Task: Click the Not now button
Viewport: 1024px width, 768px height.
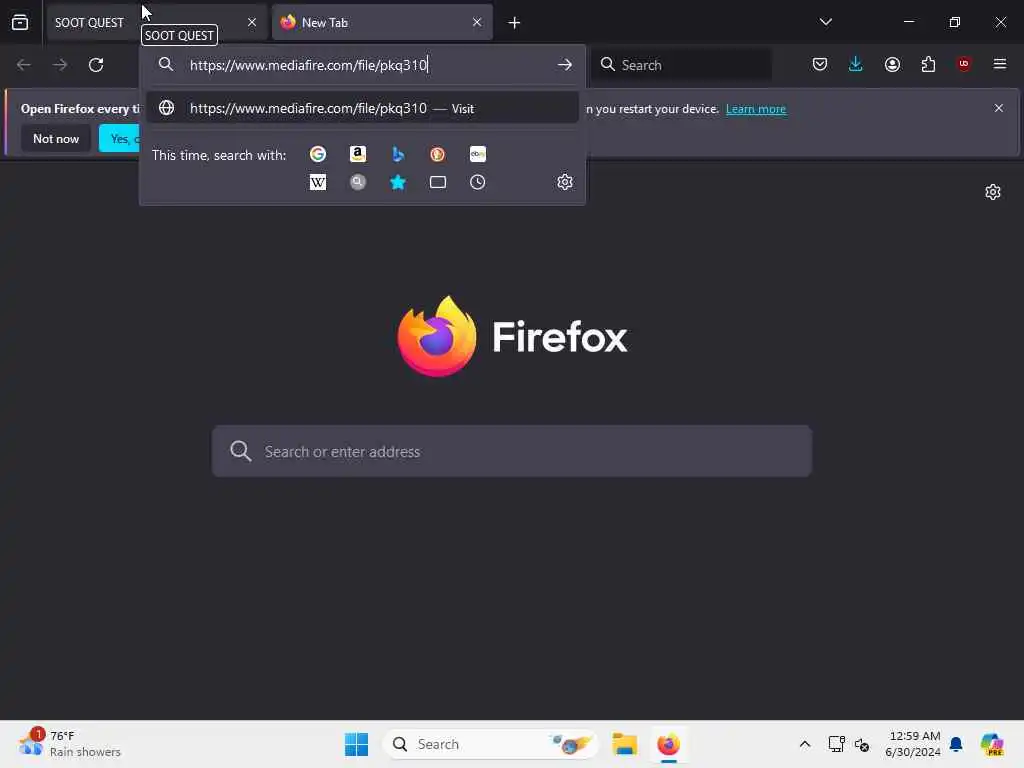Action: (56, 138)
